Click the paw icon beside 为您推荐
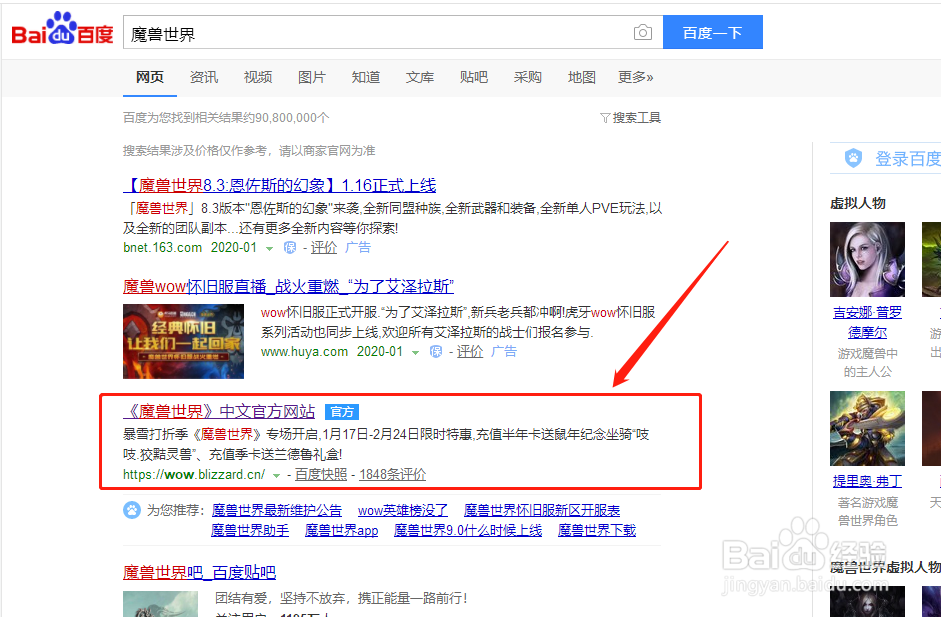The image size is (941, 617). coord(132,510)
